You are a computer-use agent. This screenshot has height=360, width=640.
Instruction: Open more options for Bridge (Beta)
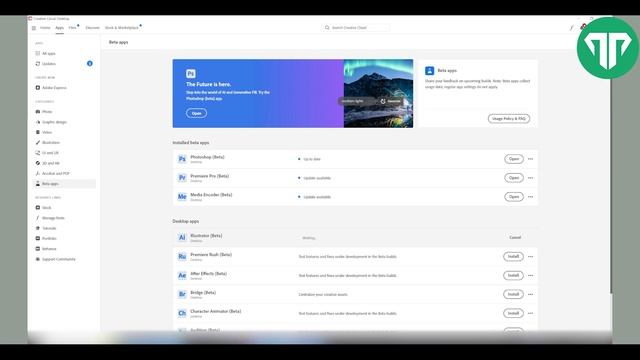point(530,294)
